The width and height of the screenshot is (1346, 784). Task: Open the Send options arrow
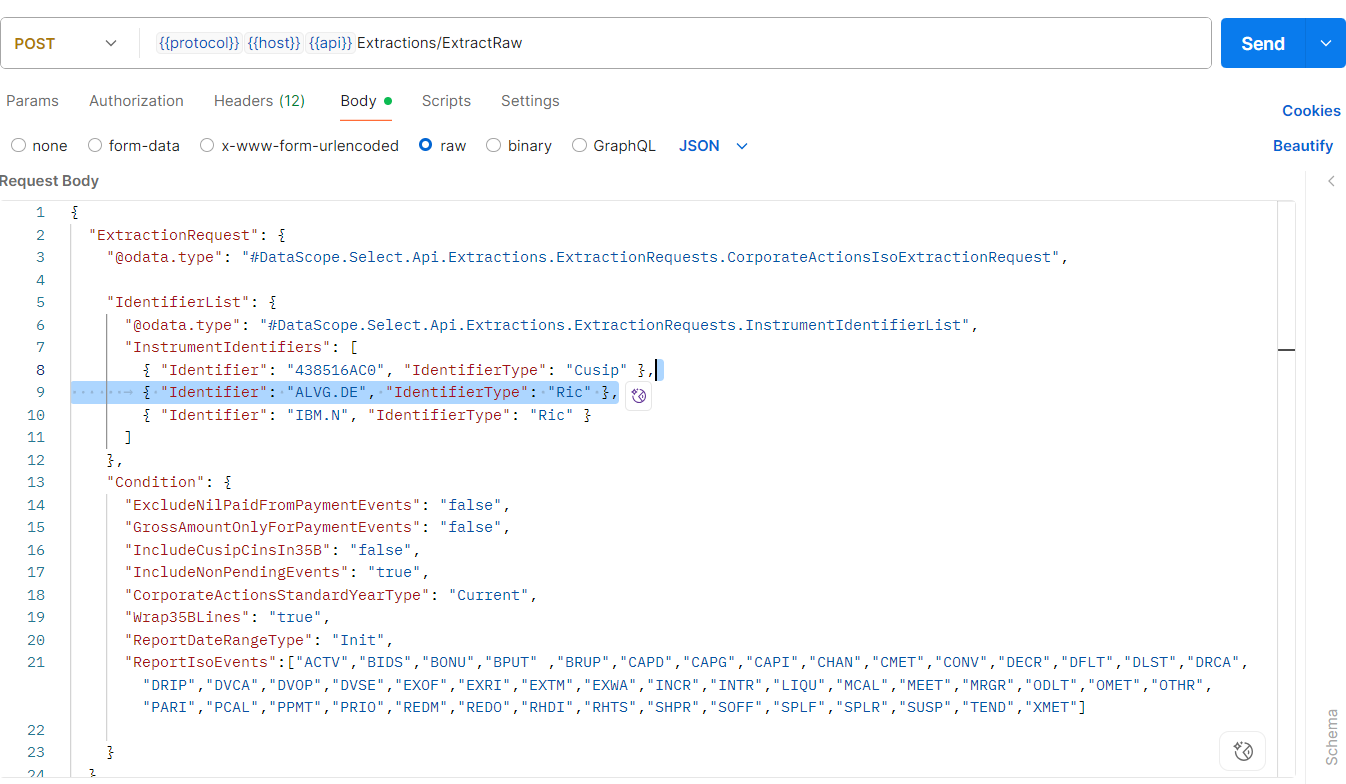(x=1326, y=43)
